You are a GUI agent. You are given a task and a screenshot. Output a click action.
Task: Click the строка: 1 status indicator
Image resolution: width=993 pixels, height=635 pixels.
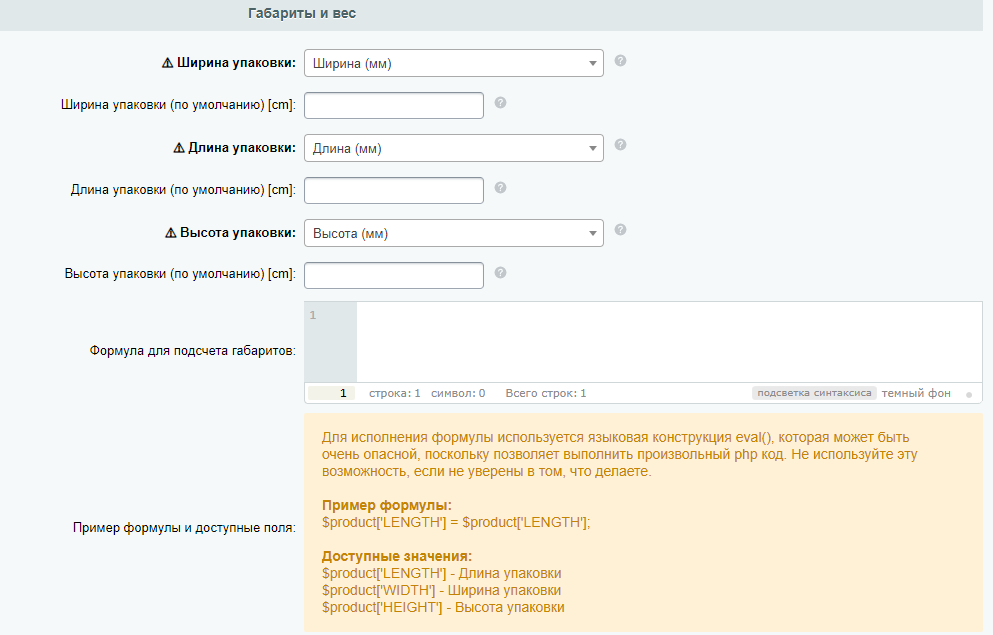(395, 393)
